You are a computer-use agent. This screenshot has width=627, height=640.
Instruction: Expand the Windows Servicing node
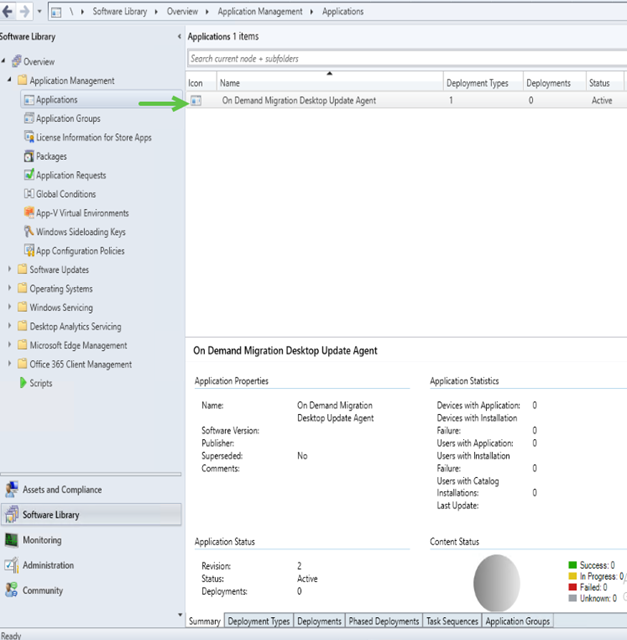coord(9,307)
